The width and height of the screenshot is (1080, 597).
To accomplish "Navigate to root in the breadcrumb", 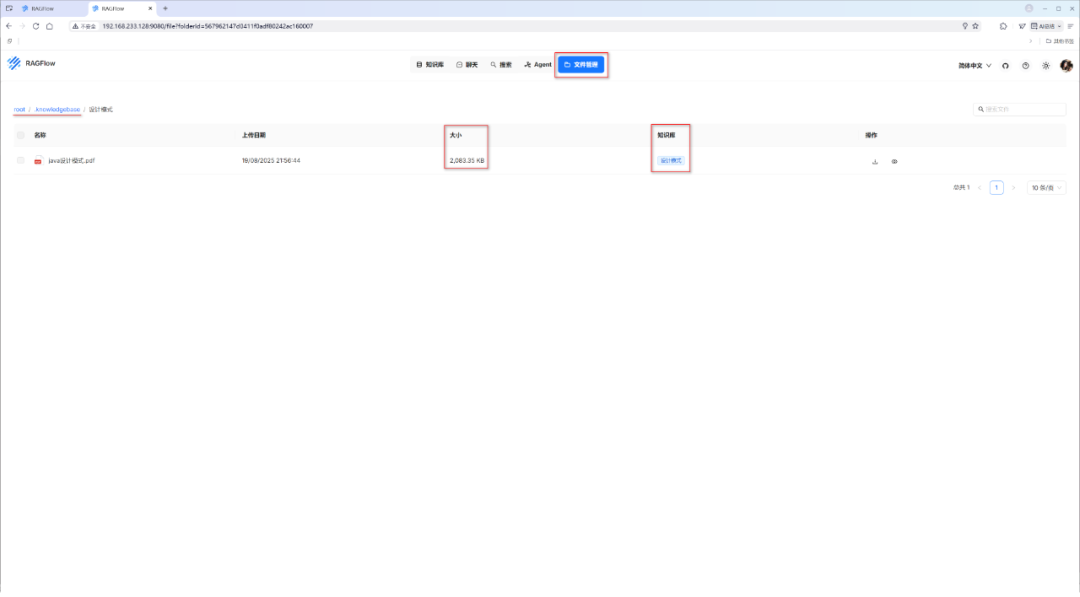I will [19, 109].
